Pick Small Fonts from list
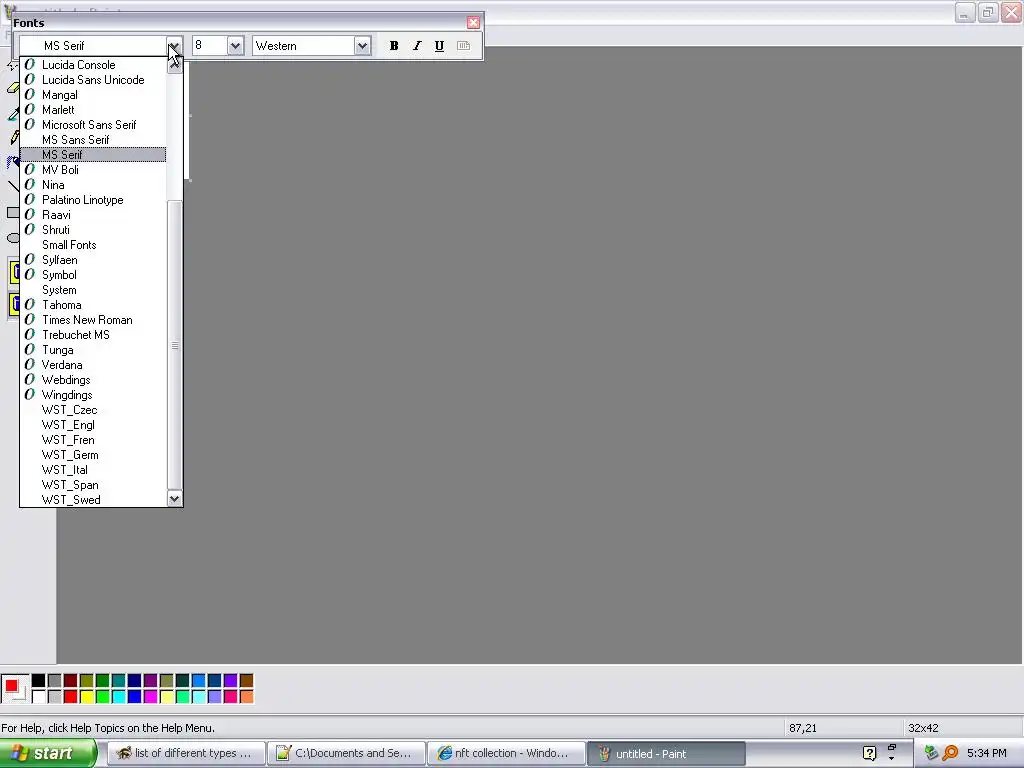The width and height of the screenshot is (1024, 768). pyautogui.click(x=93, y=245)
